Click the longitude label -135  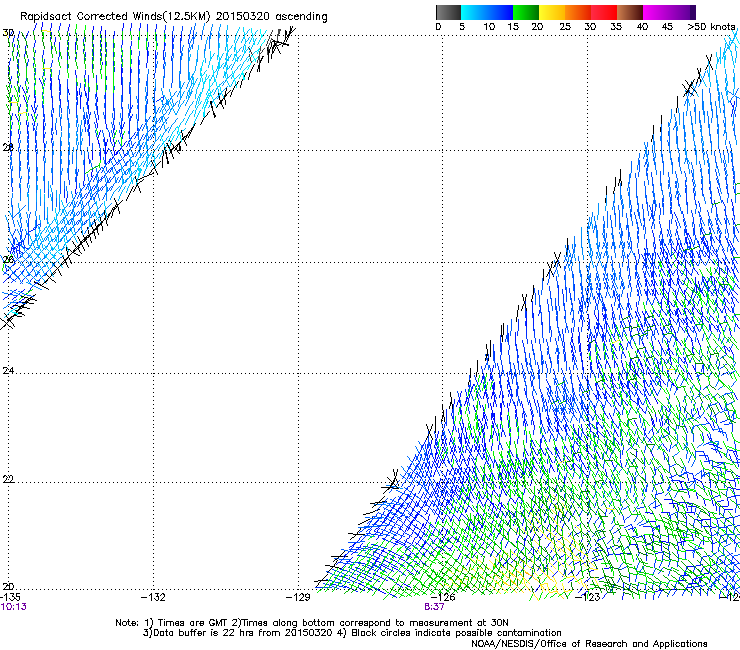10,597
